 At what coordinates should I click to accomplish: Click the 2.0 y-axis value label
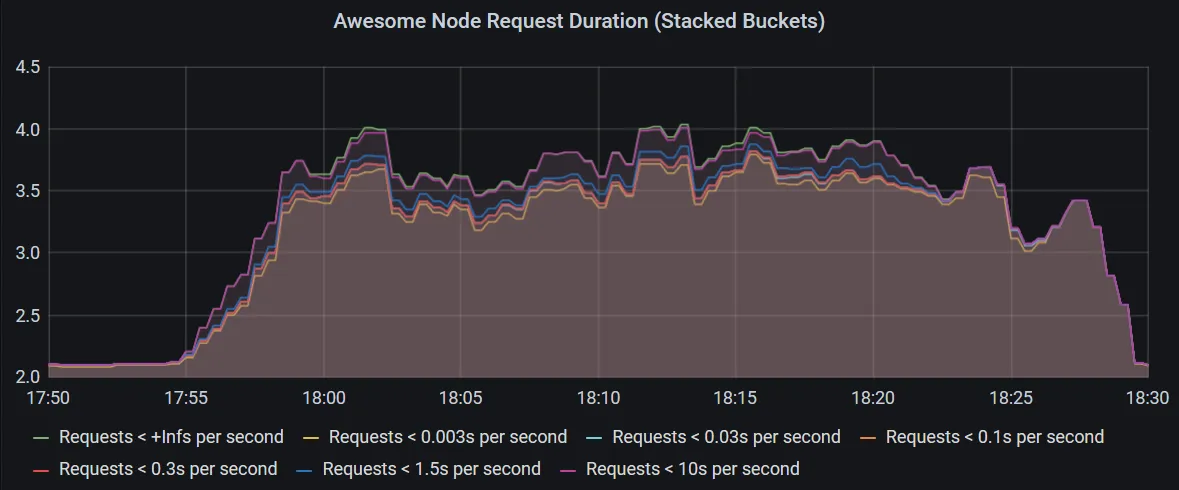coord(28,376)
